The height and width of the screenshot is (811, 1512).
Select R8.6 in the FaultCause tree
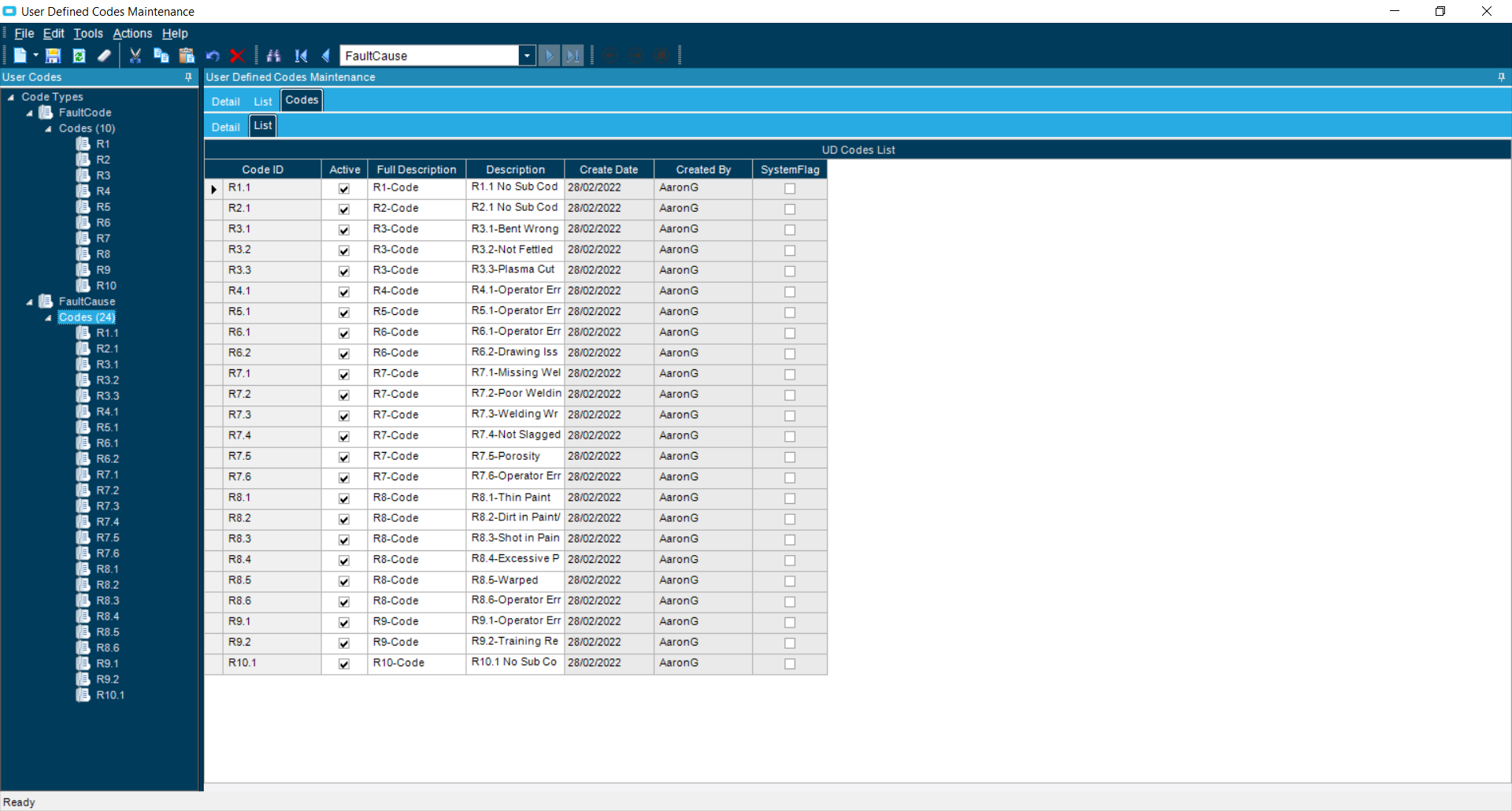(x=108, y=648)
